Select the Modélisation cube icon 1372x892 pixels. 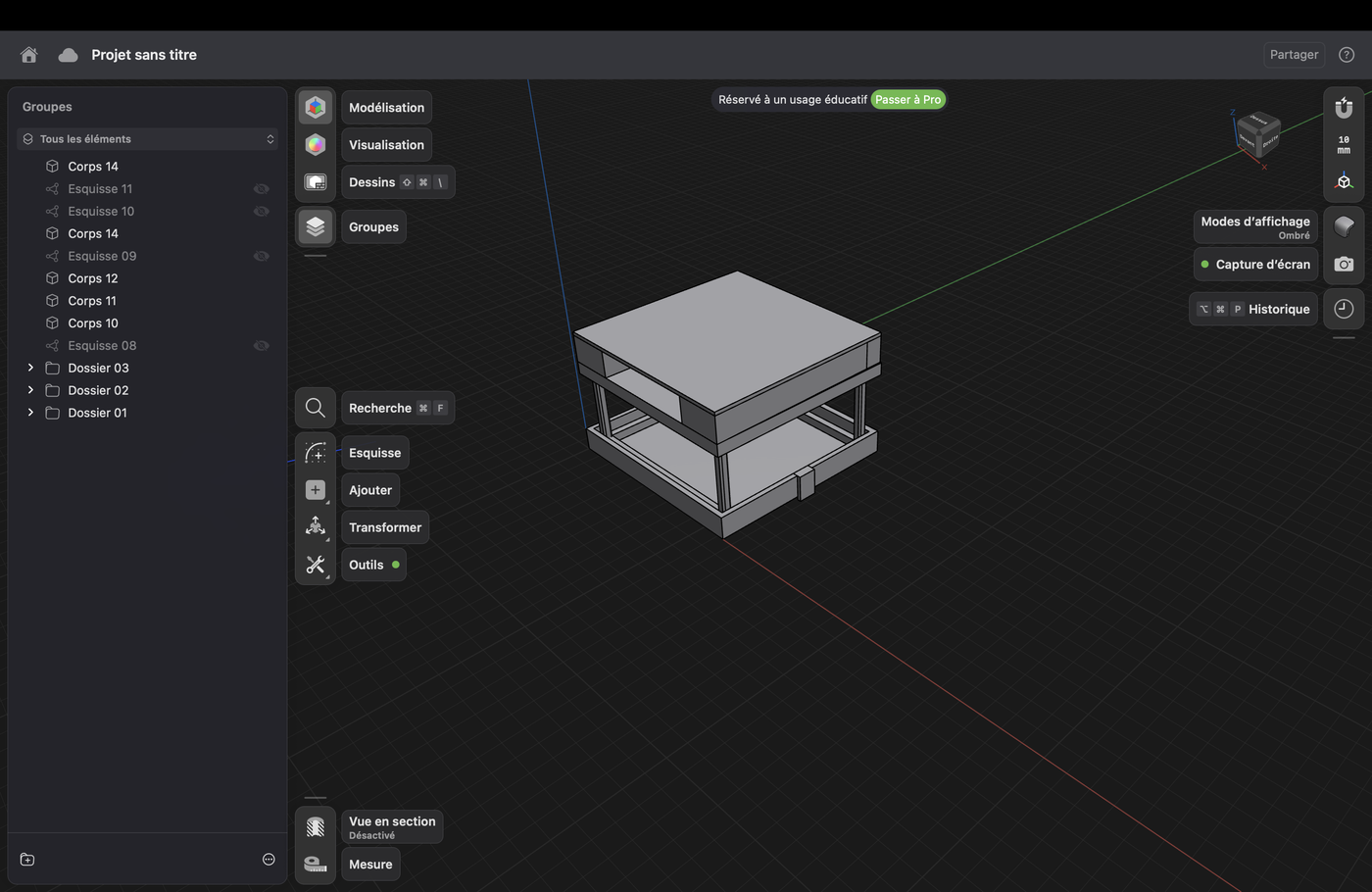click(316, 107)
